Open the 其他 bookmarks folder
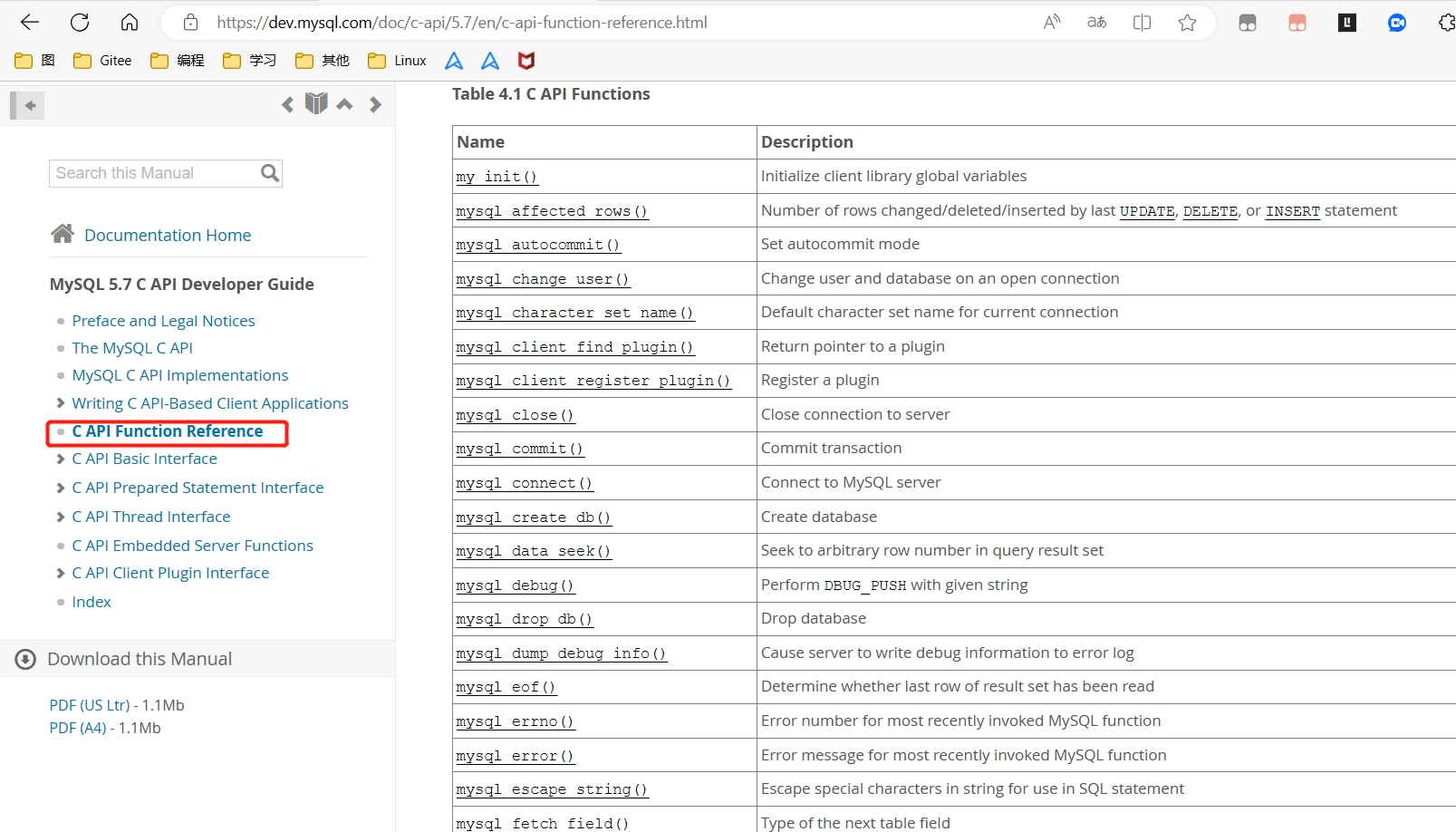The height and width of the screenshot is (832, 1456). point(322,61)
